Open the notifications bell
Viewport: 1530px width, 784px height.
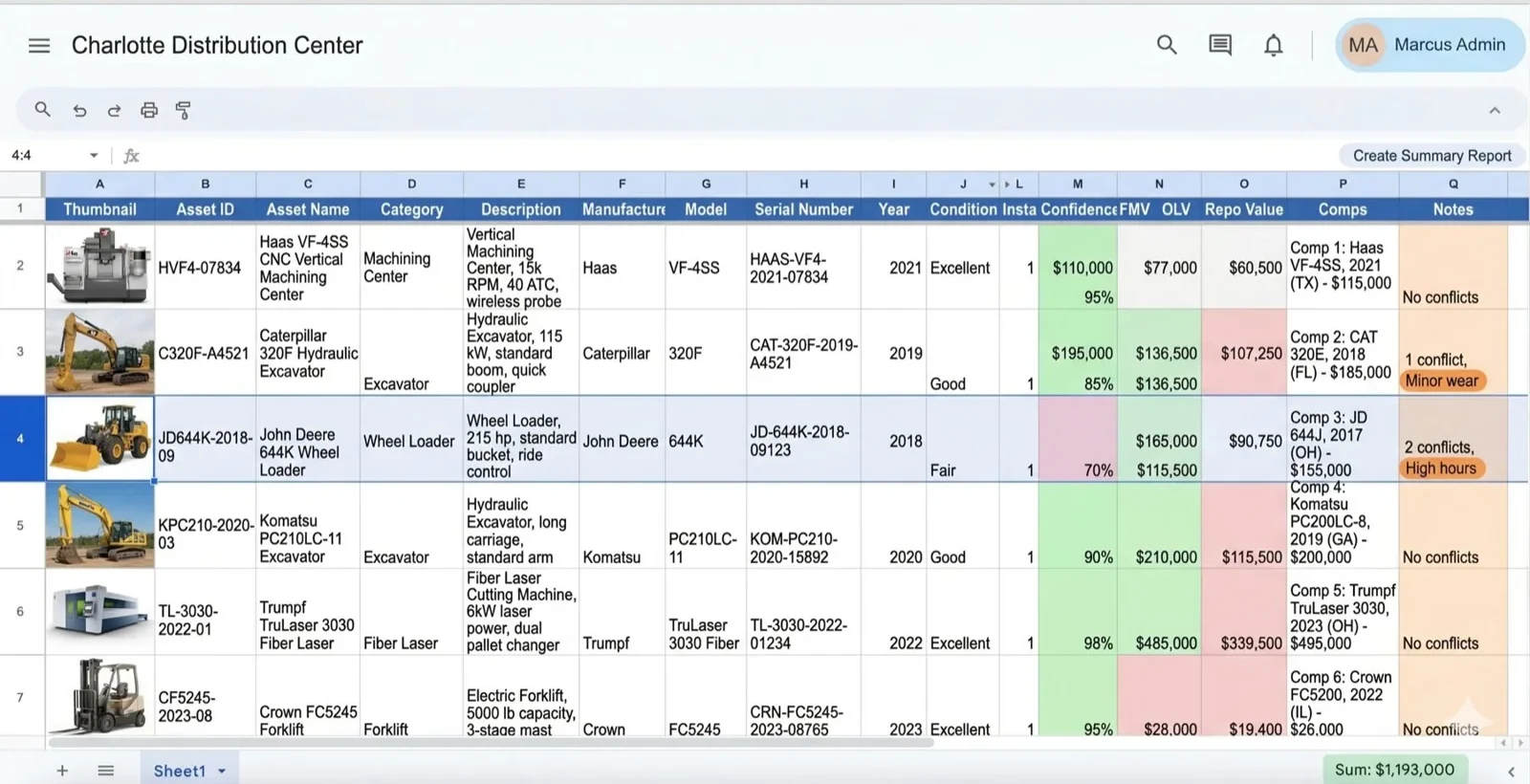[x=1274, y=45]
